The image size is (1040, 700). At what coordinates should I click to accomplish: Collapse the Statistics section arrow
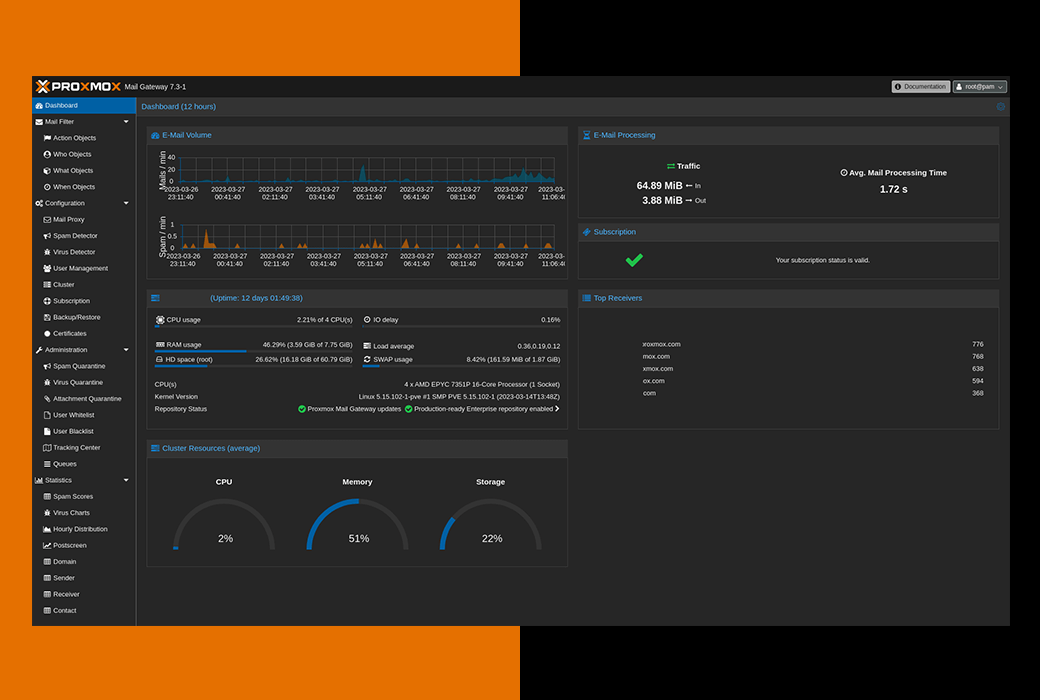(x=126, y=480)
